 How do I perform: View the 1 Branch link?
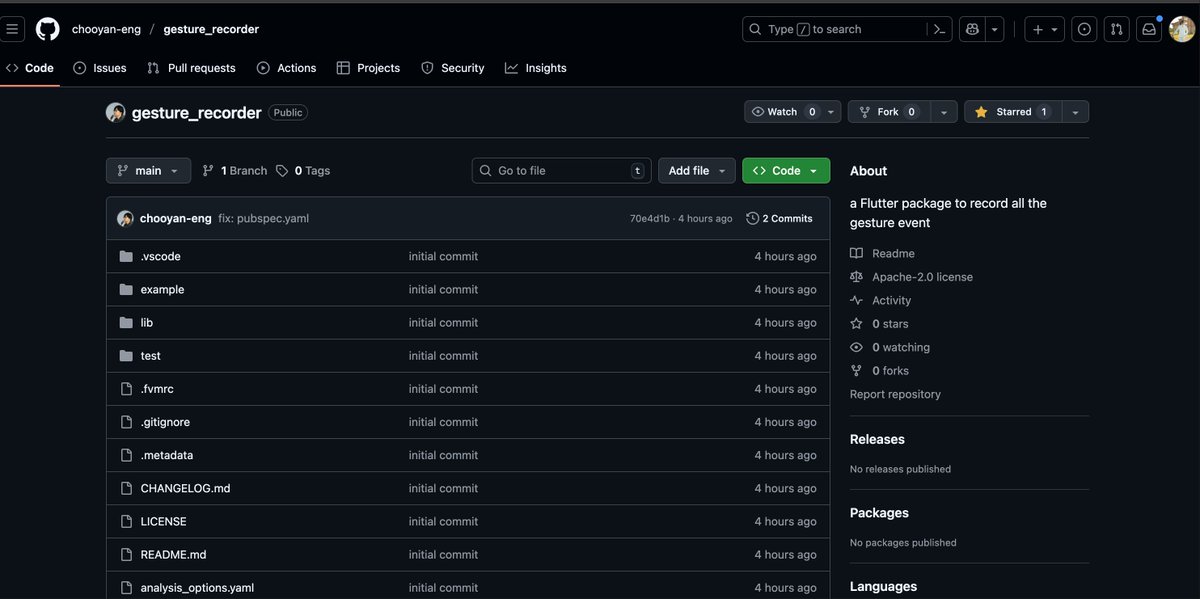coord(234,171)
